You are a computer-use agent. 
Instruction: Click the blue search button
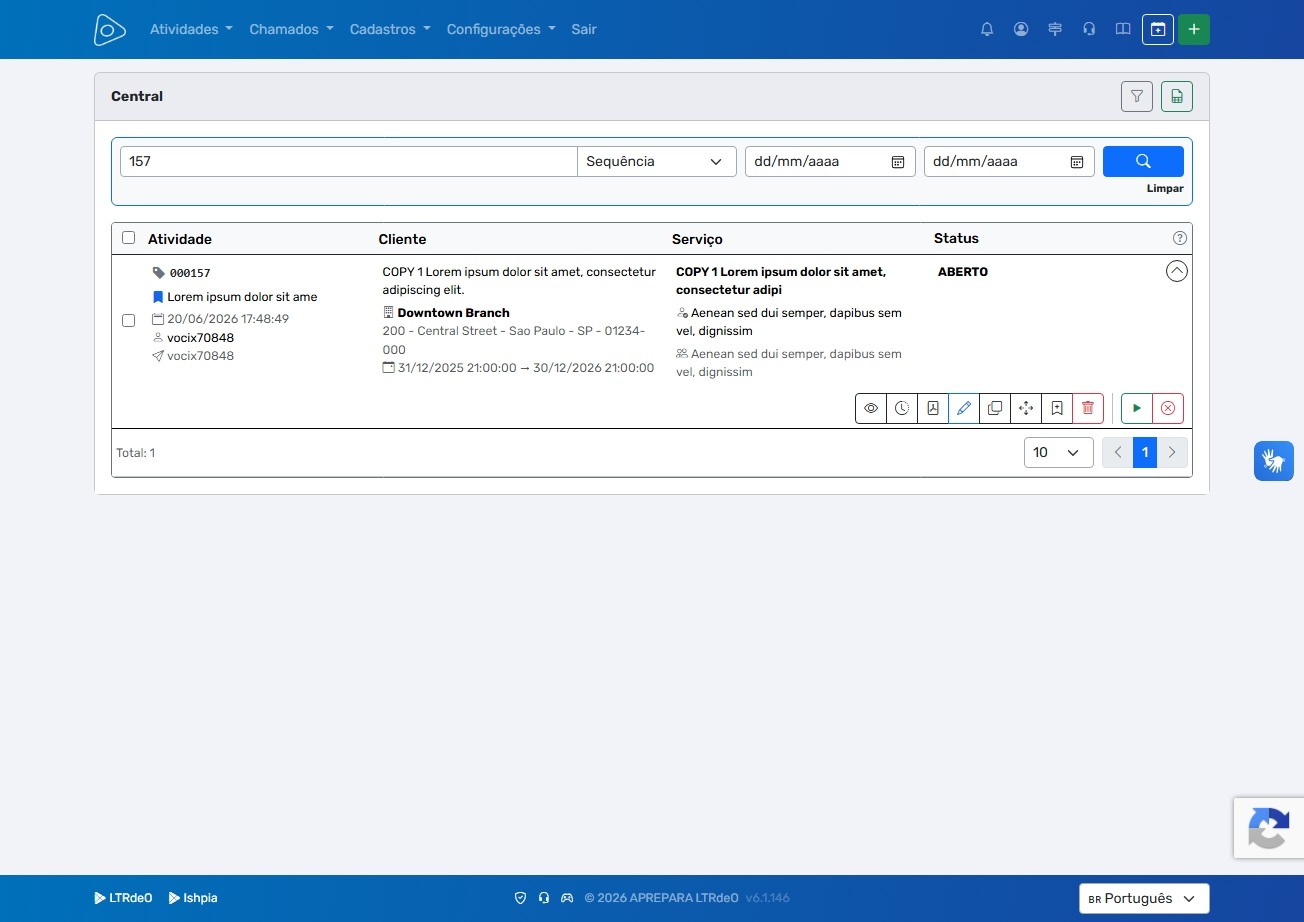[x=1143, y=161]
